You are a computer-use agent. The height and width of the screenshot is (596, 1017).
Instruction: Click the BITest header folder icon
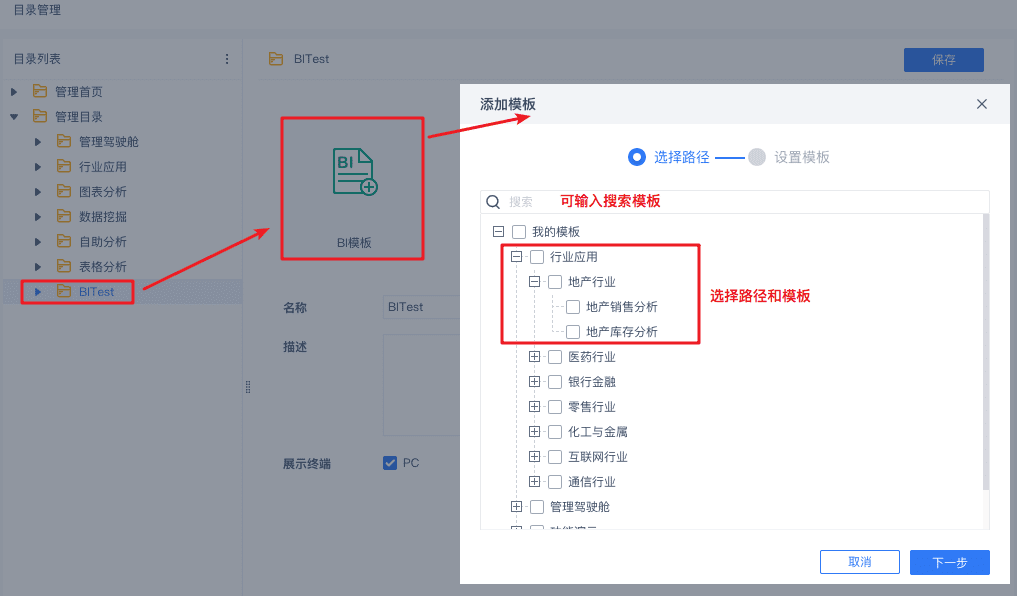(x=276, y=59)
